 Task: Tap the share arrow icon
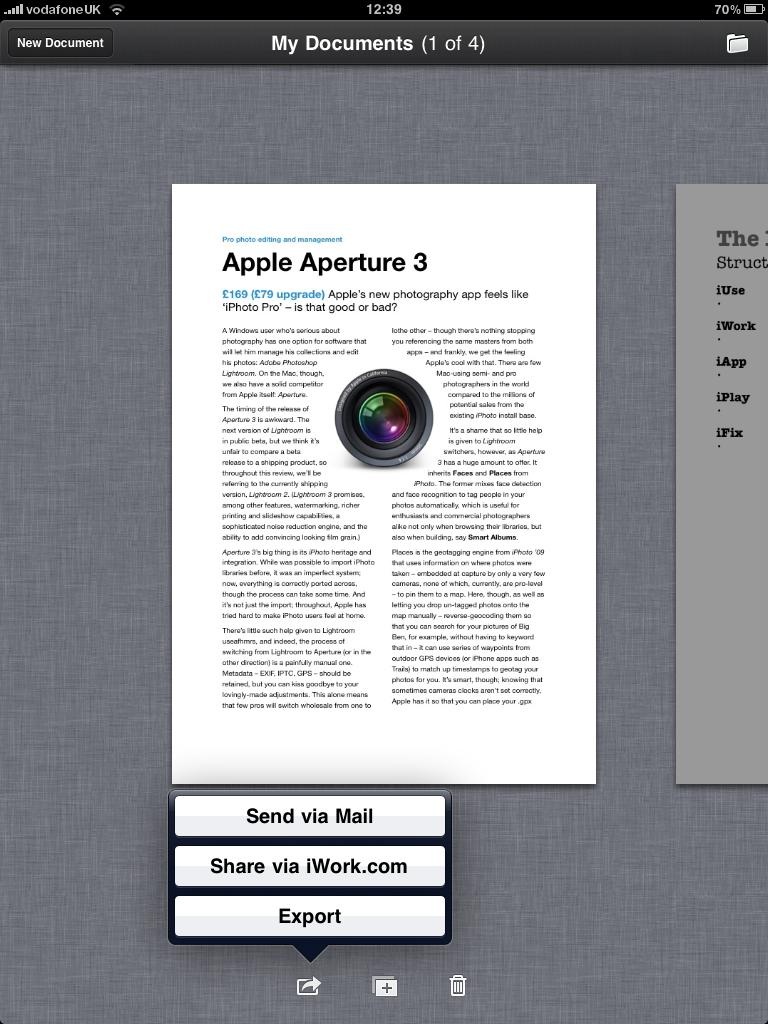[309, 985]
